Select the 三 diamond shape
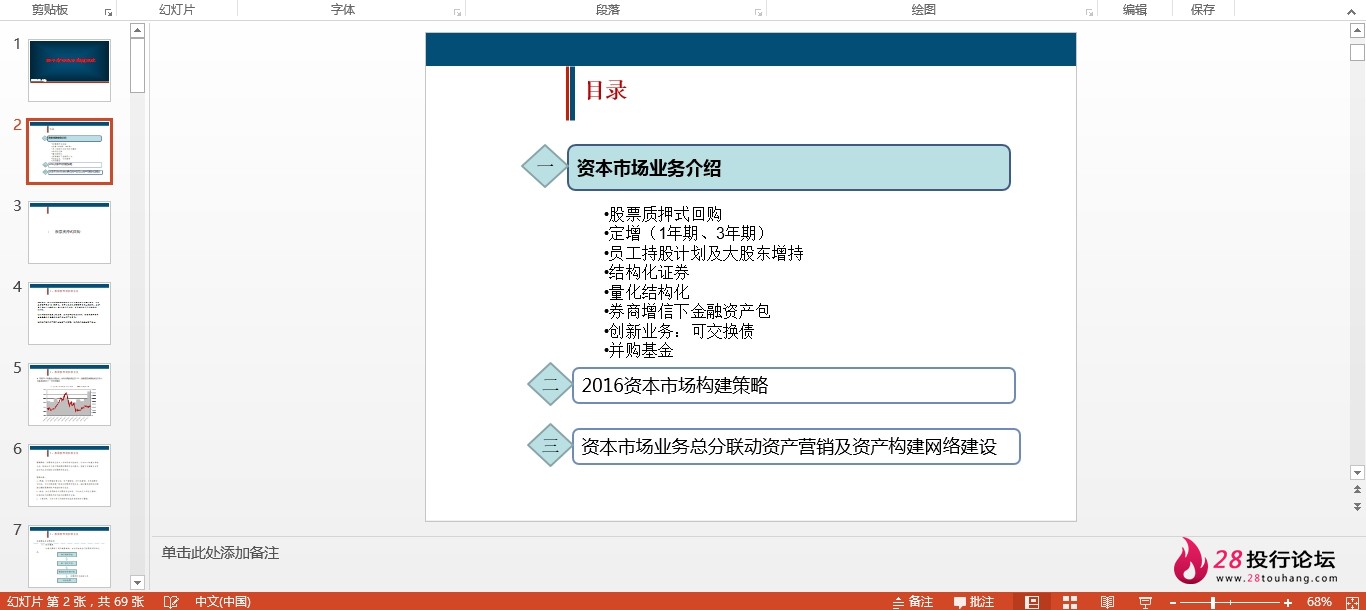This screenshot has height=610, width=1366. coord(550,446)
